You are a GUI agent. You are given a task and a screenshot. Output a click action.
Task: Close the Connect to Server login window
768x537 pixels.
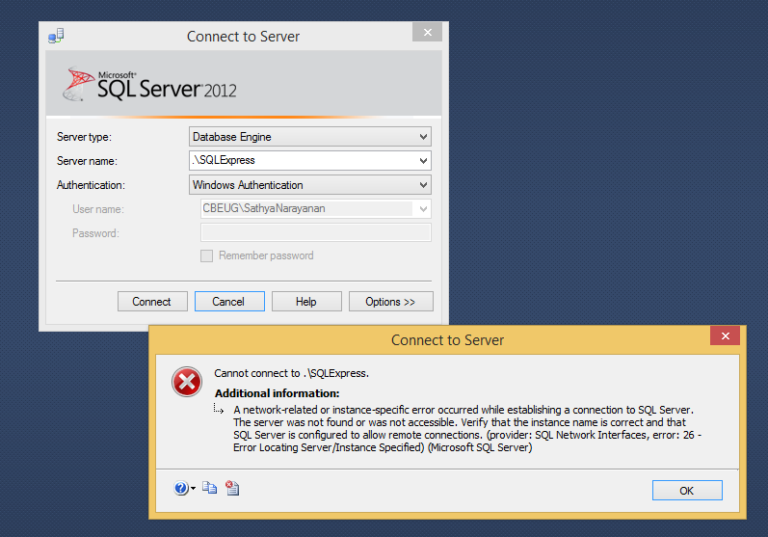427,32
